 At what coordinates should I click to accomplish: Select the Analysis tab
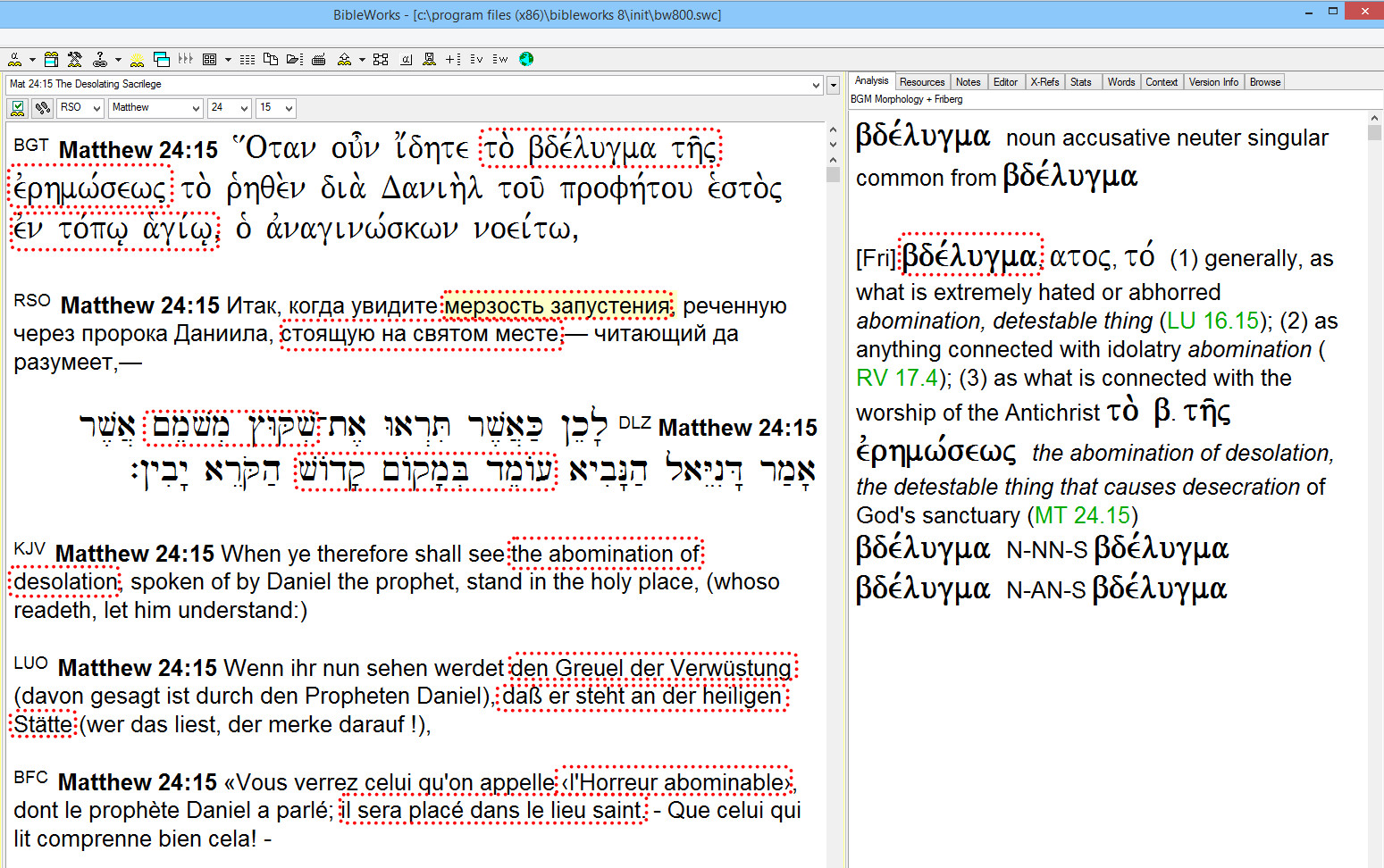(871, 80)
